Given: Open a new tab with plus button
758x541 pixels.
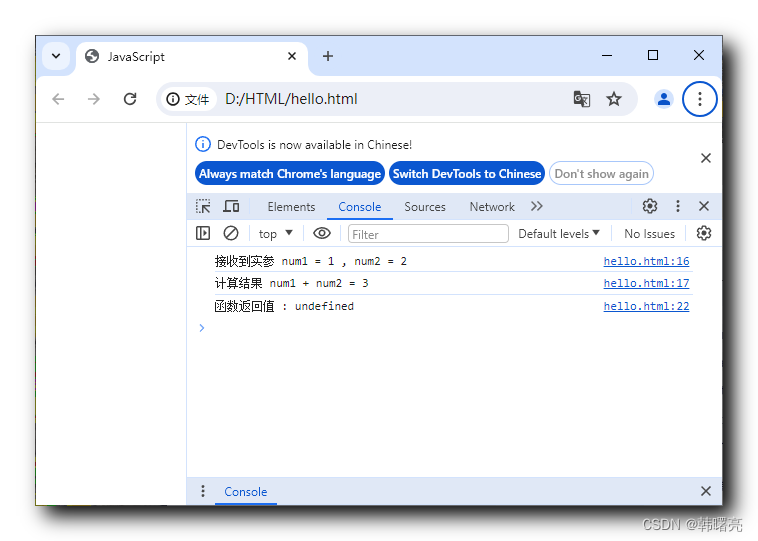Looking at the screenshot, I should point(328,57).
